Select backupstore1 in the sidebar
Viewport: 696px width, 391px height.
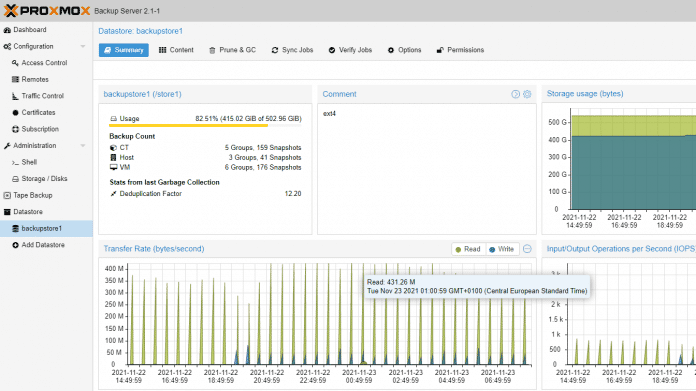46,228
